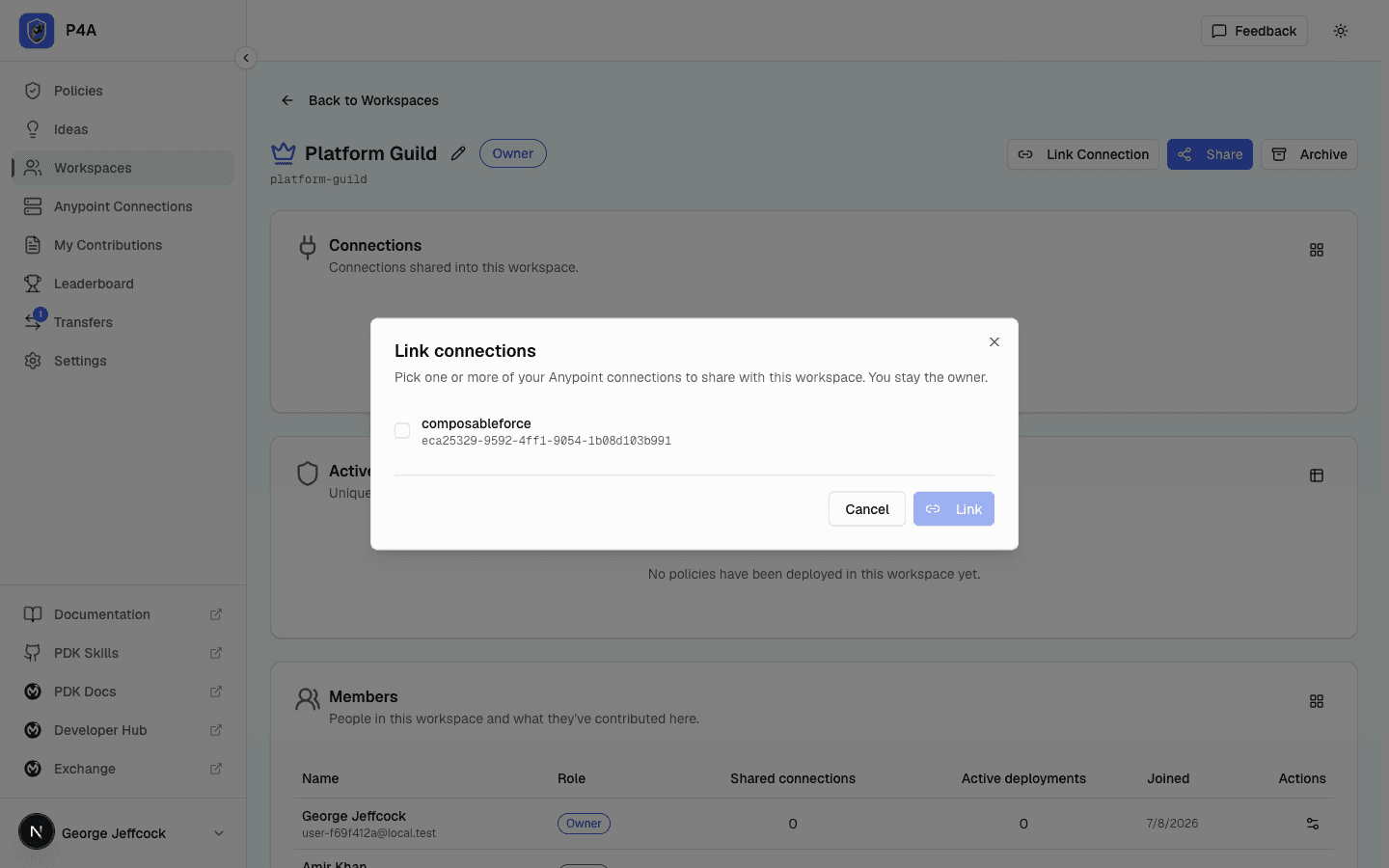The image size is (1389, 868).
Task: Click the Settings gear icon
Action: click(33, 361)
